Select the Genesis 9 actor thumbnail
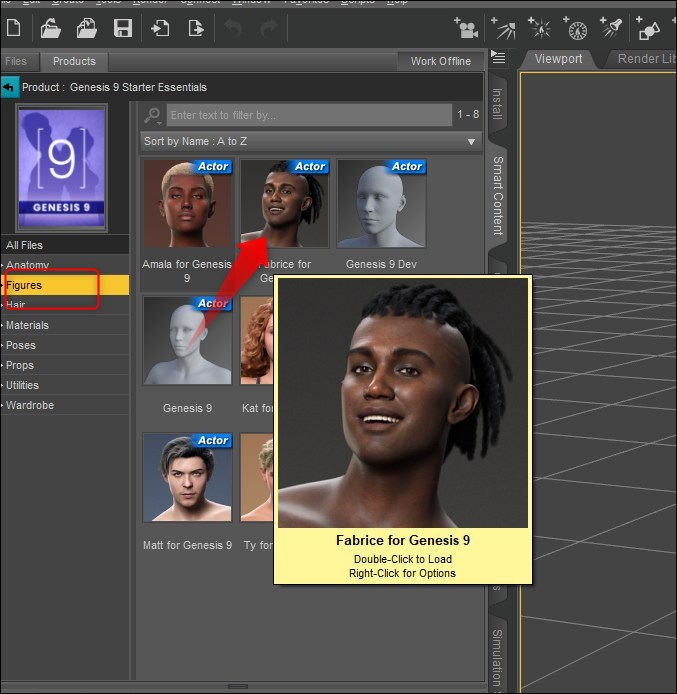 187,340
